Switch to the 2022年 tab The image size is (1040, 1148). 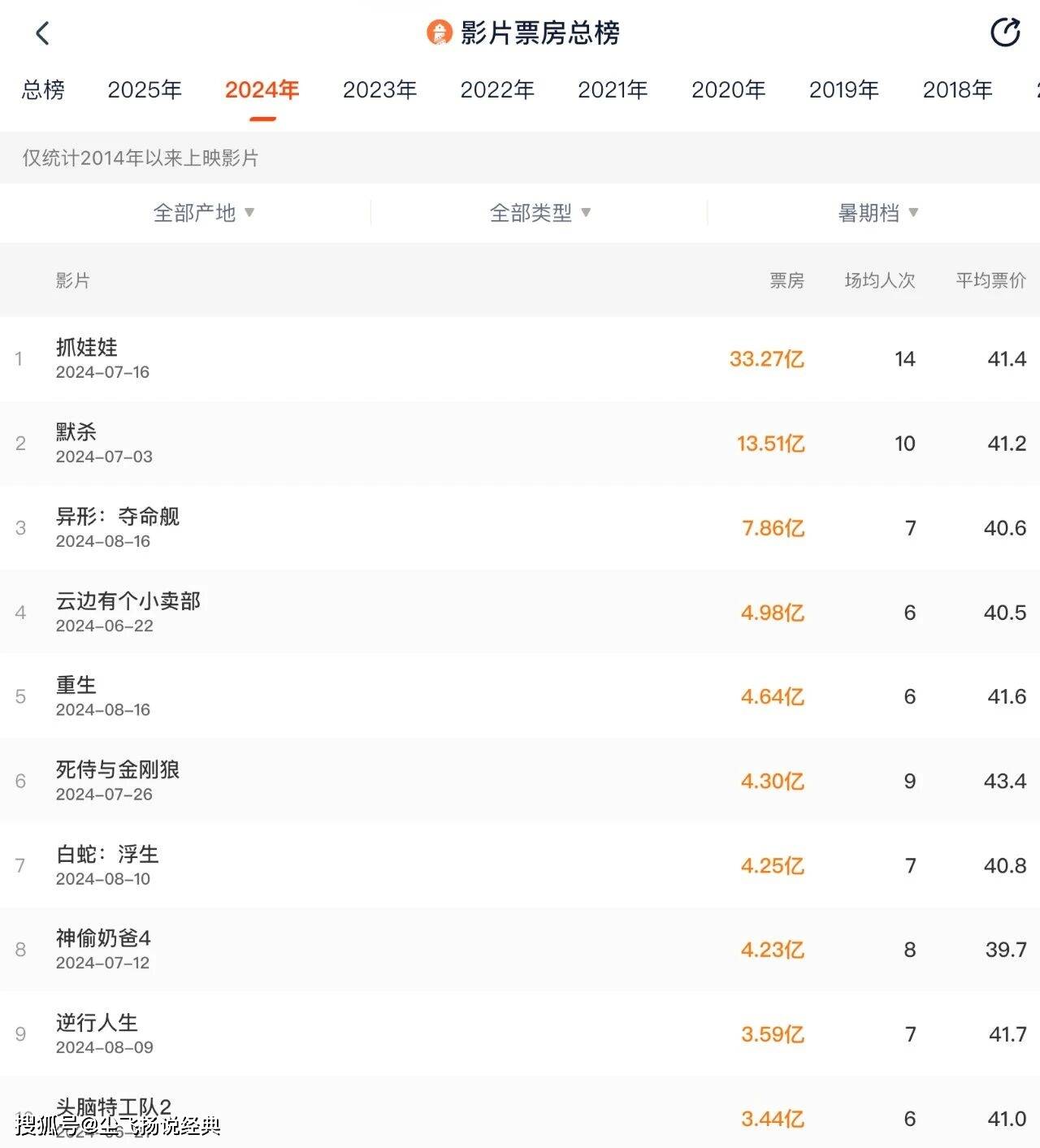497,89
